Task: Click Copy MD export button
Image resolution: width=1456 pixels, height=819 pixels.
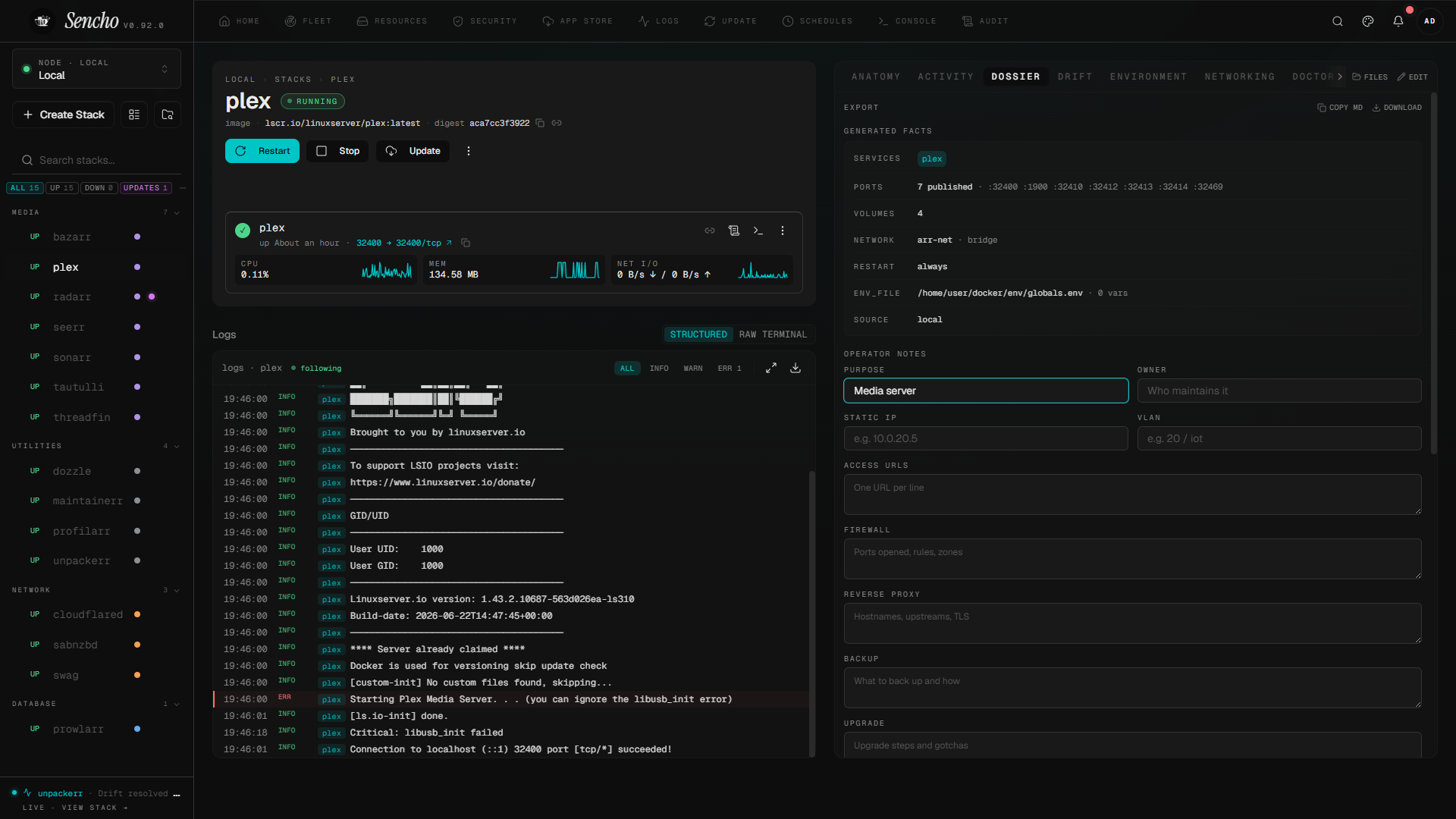Action: pyautogui.click(x=1340, y=108)
